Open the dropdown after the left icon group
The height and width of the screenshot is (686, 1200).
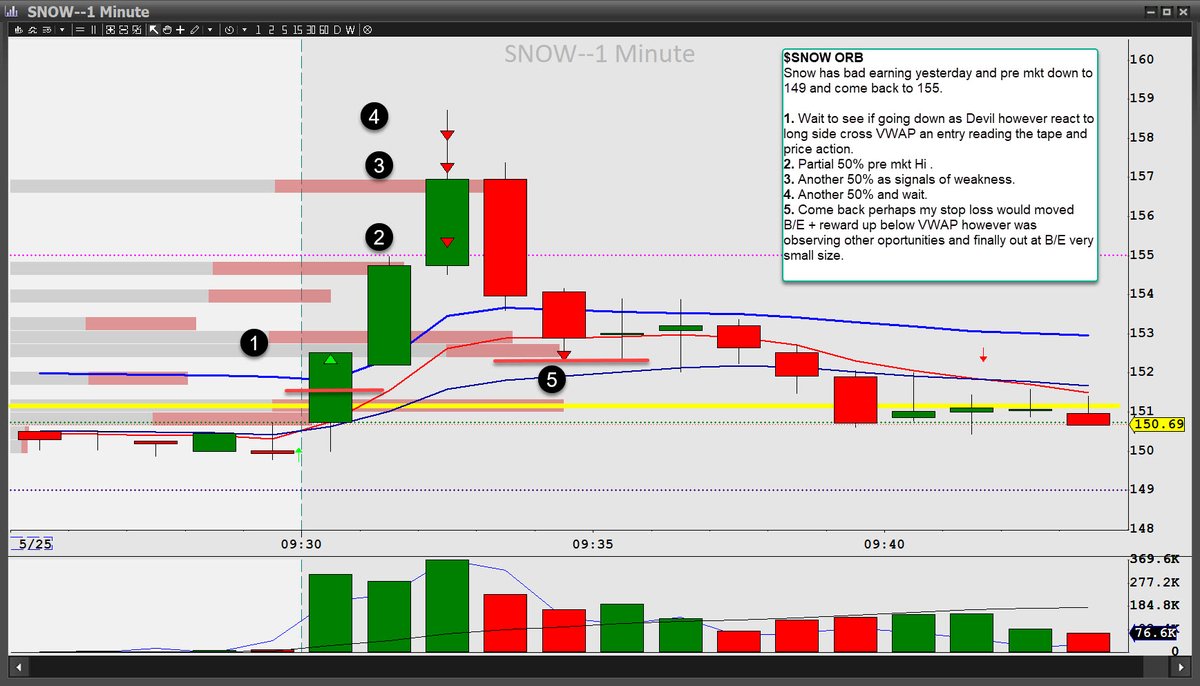point(61,30)
